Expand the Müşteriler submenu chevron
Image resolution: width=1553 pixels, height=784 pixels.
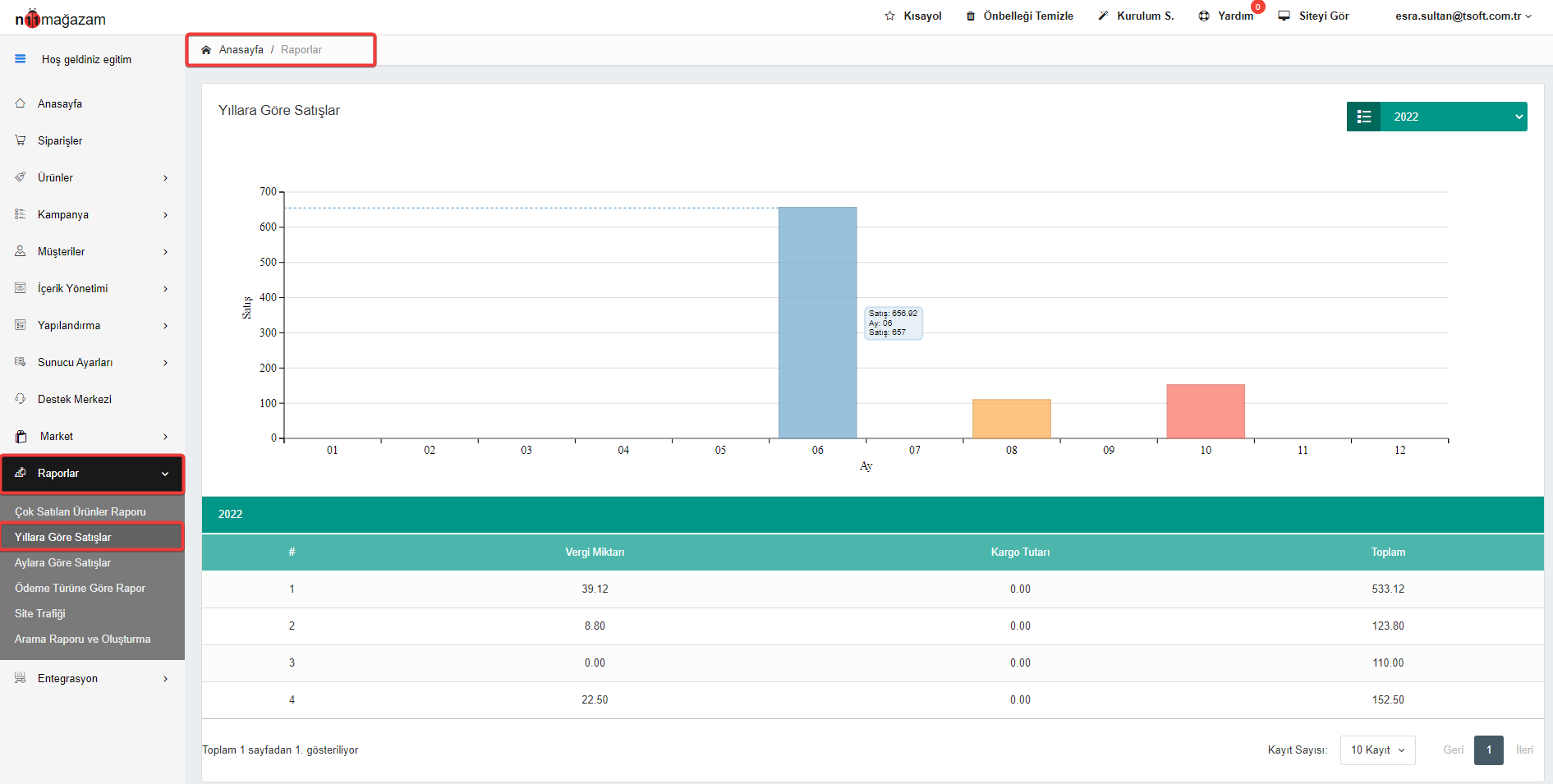pos(165,252)
